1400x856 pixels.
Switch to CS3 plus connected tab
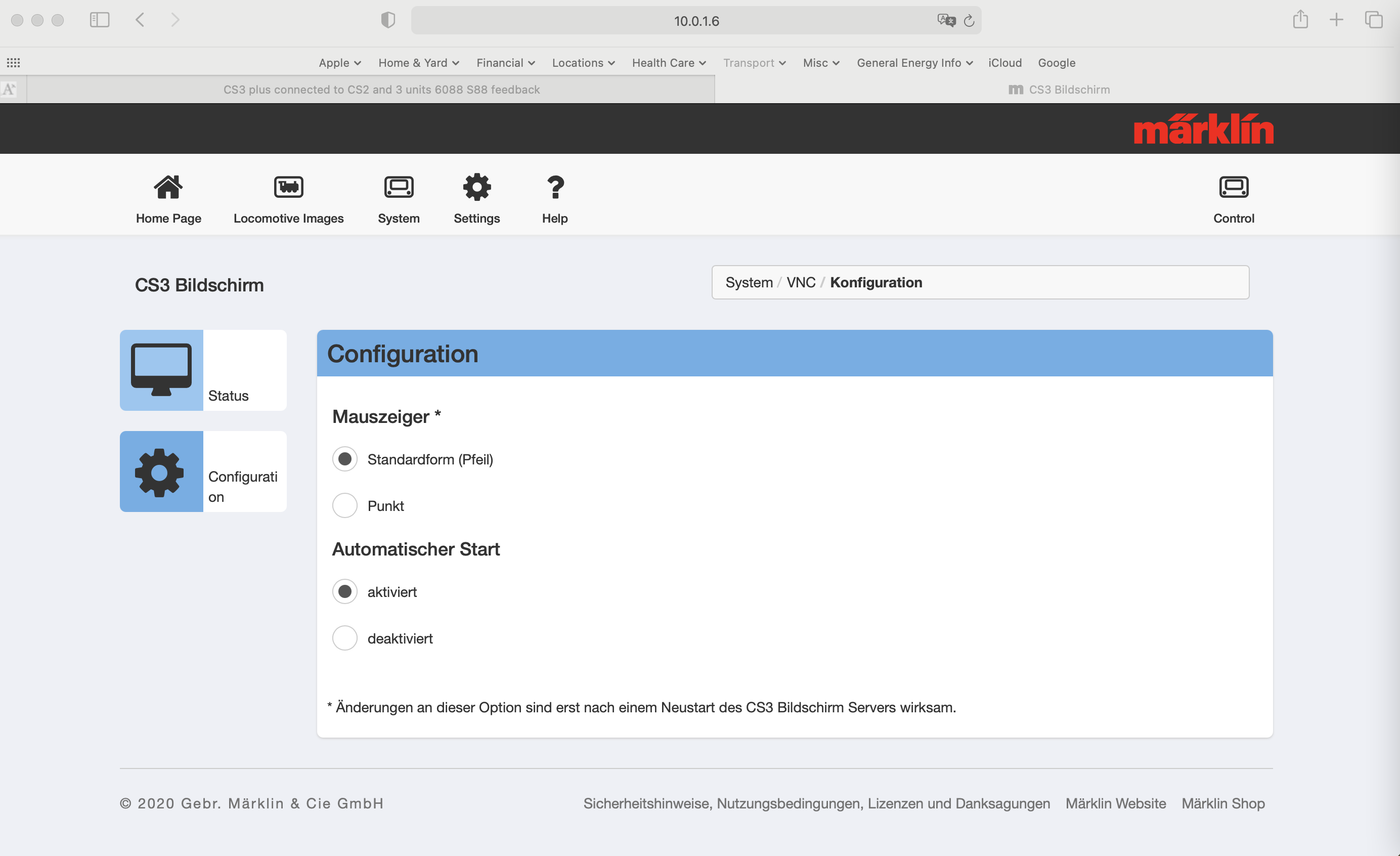370,89
